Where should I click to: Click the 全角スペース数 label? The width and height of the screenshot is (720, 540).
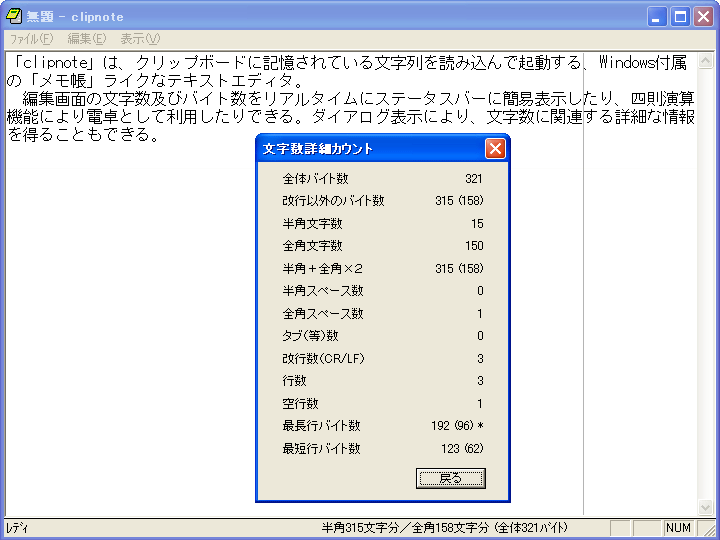click(323, 314)
